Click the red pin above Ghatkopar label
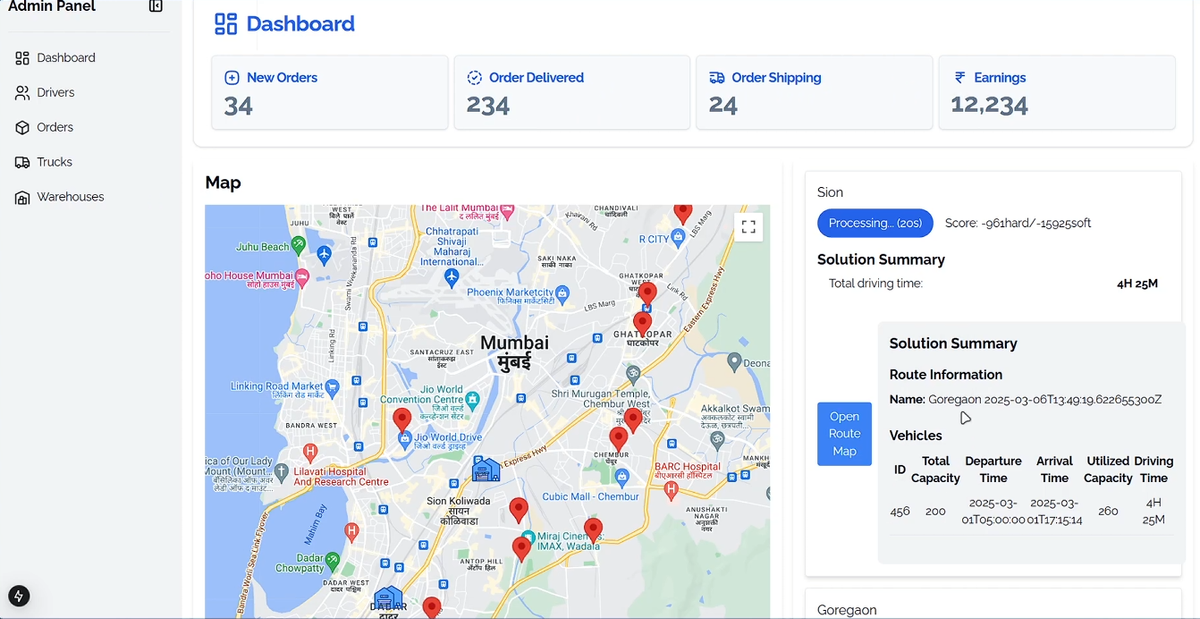 click(642, 325)
